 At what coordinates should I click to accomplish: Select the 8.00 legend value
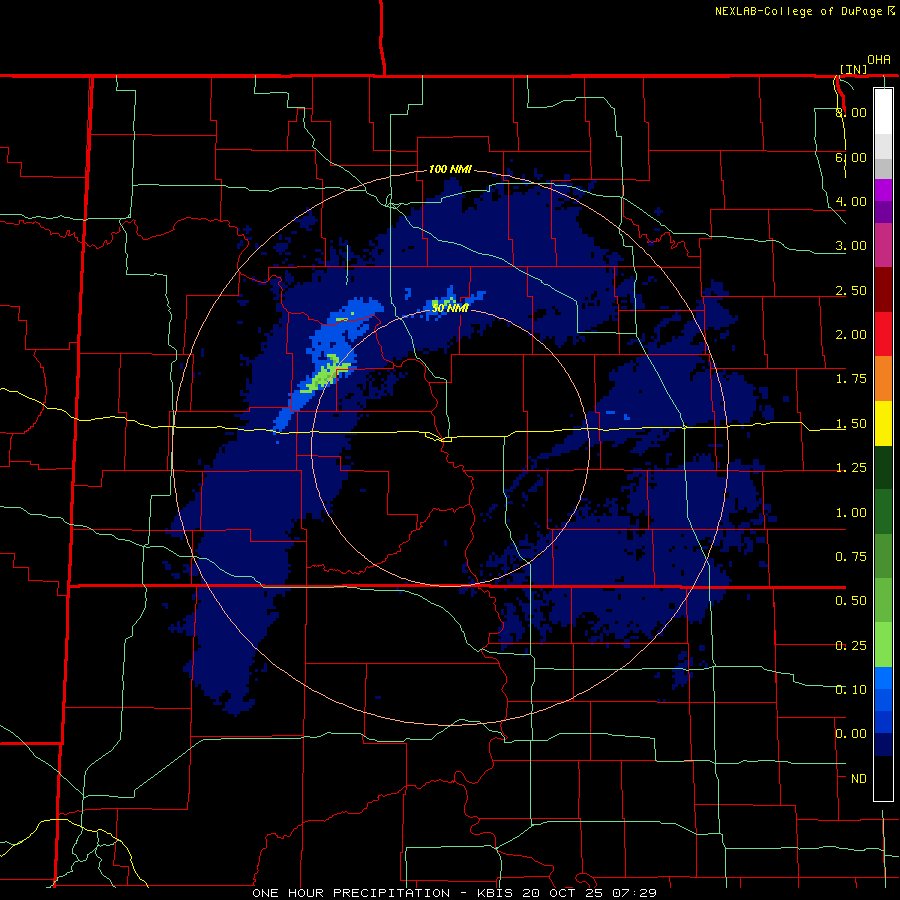point(851,112)
